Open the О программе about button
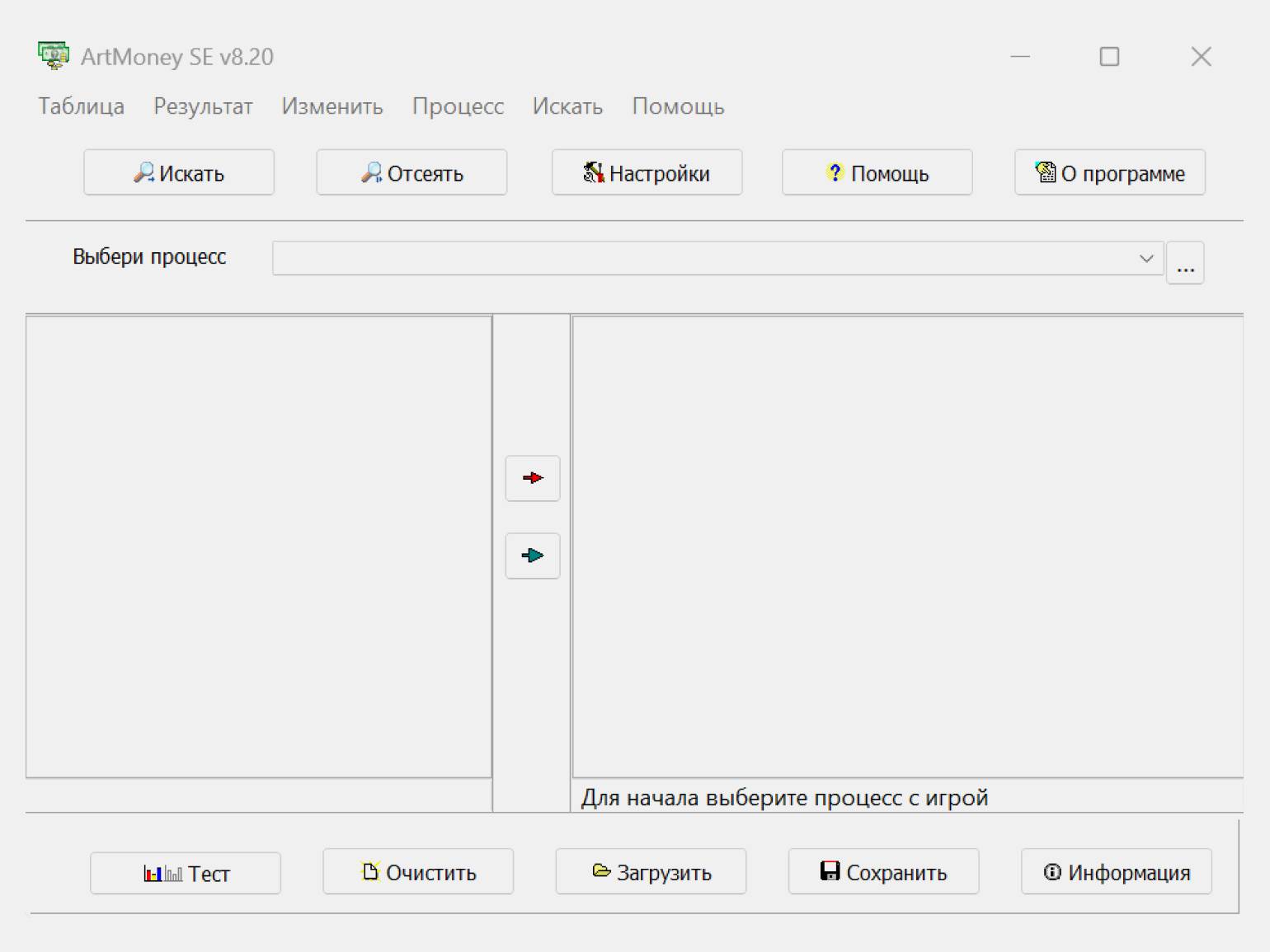The width and height of the screenshot is (1270, 952). click(x=1109, y=172)
